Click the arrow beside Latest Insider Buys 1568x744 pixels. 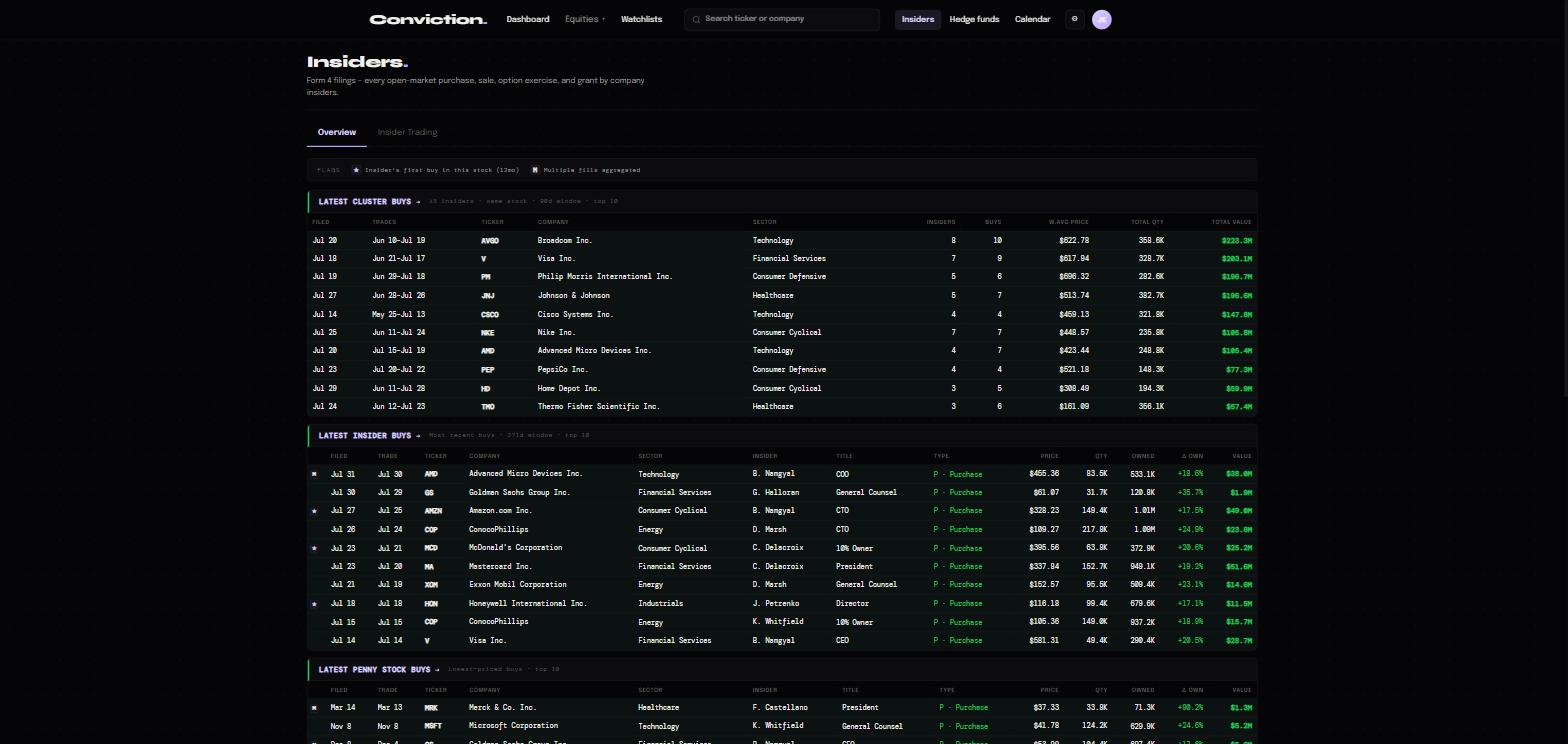click(418, 436)
